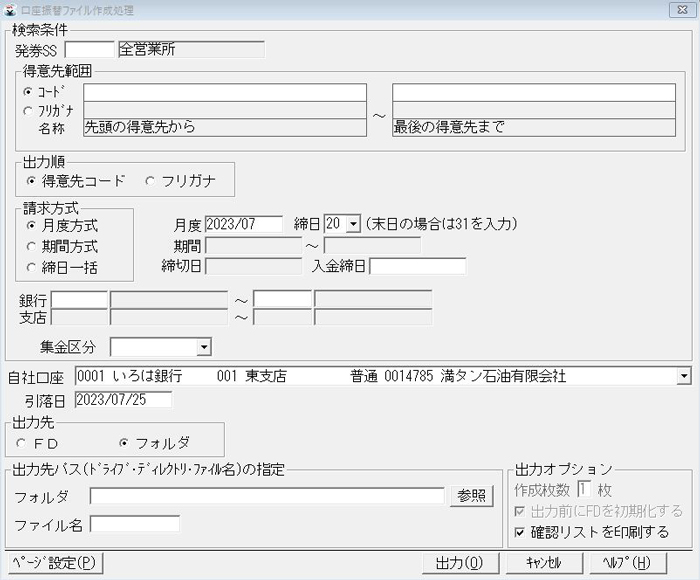The height and width of the screenshot is (580, 700).
Task: Select the フリガナ radio in 得意先範囲
Action: coord(27,110)
